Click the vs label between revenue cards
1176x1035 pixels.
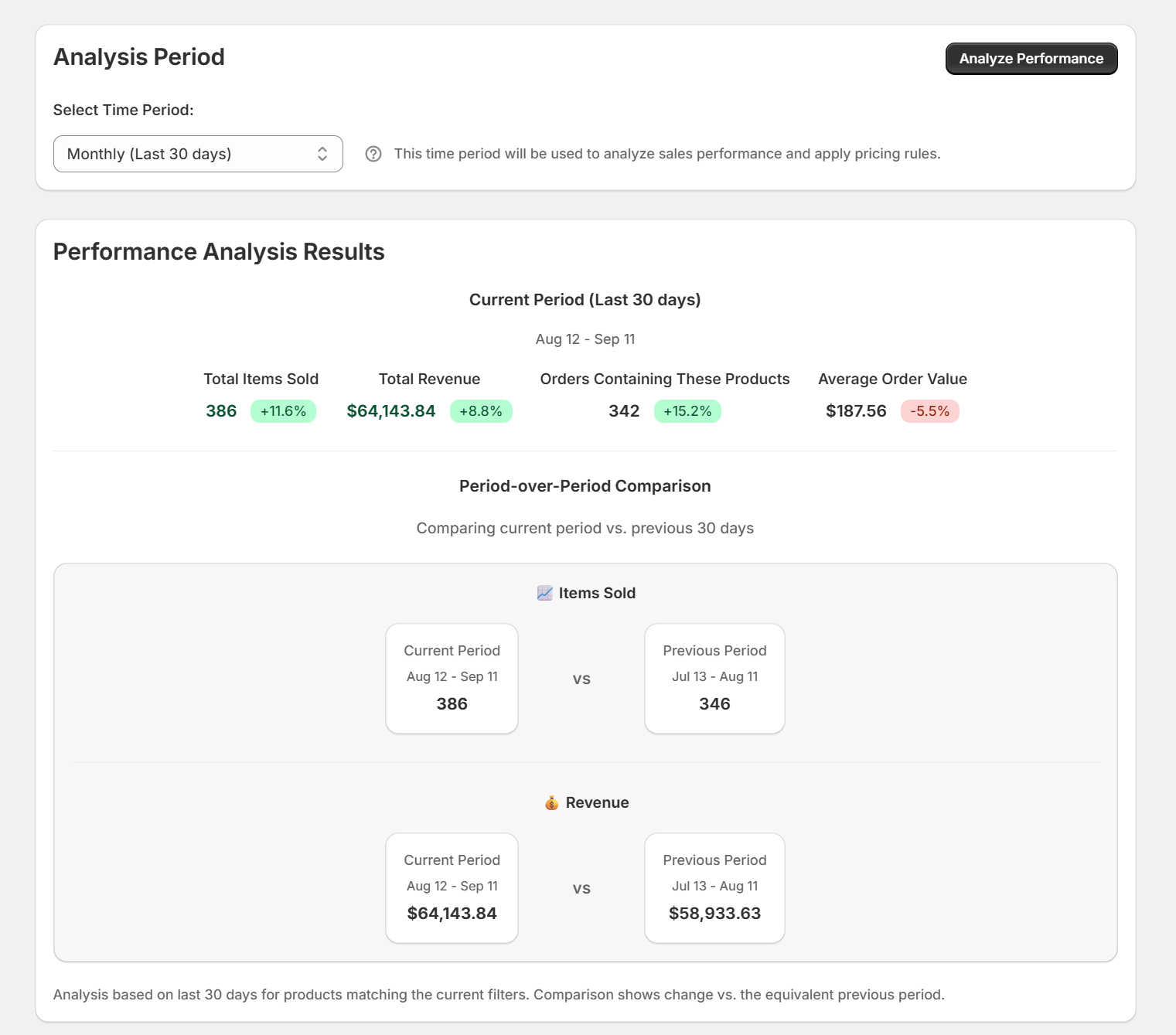tap(581, 888)
